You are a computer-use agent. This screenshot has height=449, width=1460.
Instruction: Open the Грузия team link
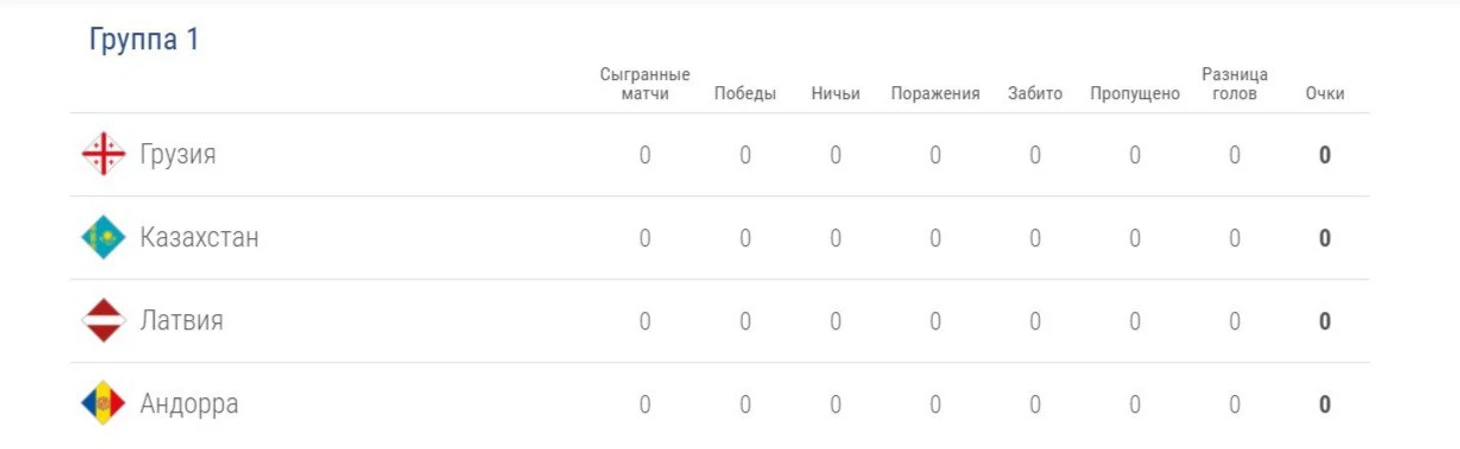[178, 155]
